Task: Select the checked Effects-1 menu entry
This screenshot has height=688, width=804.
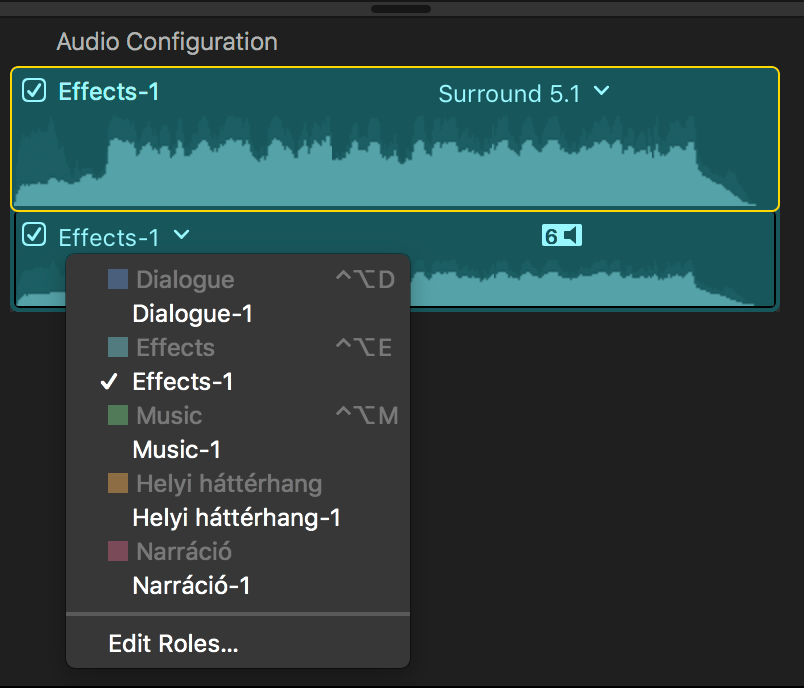Action: pyautogui.click(x=238, y=382)
